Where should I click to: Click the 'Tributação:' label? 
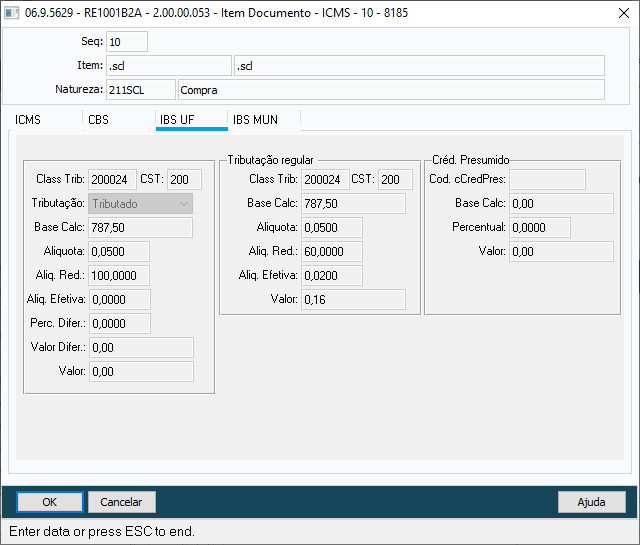click(x=58, y=203)
